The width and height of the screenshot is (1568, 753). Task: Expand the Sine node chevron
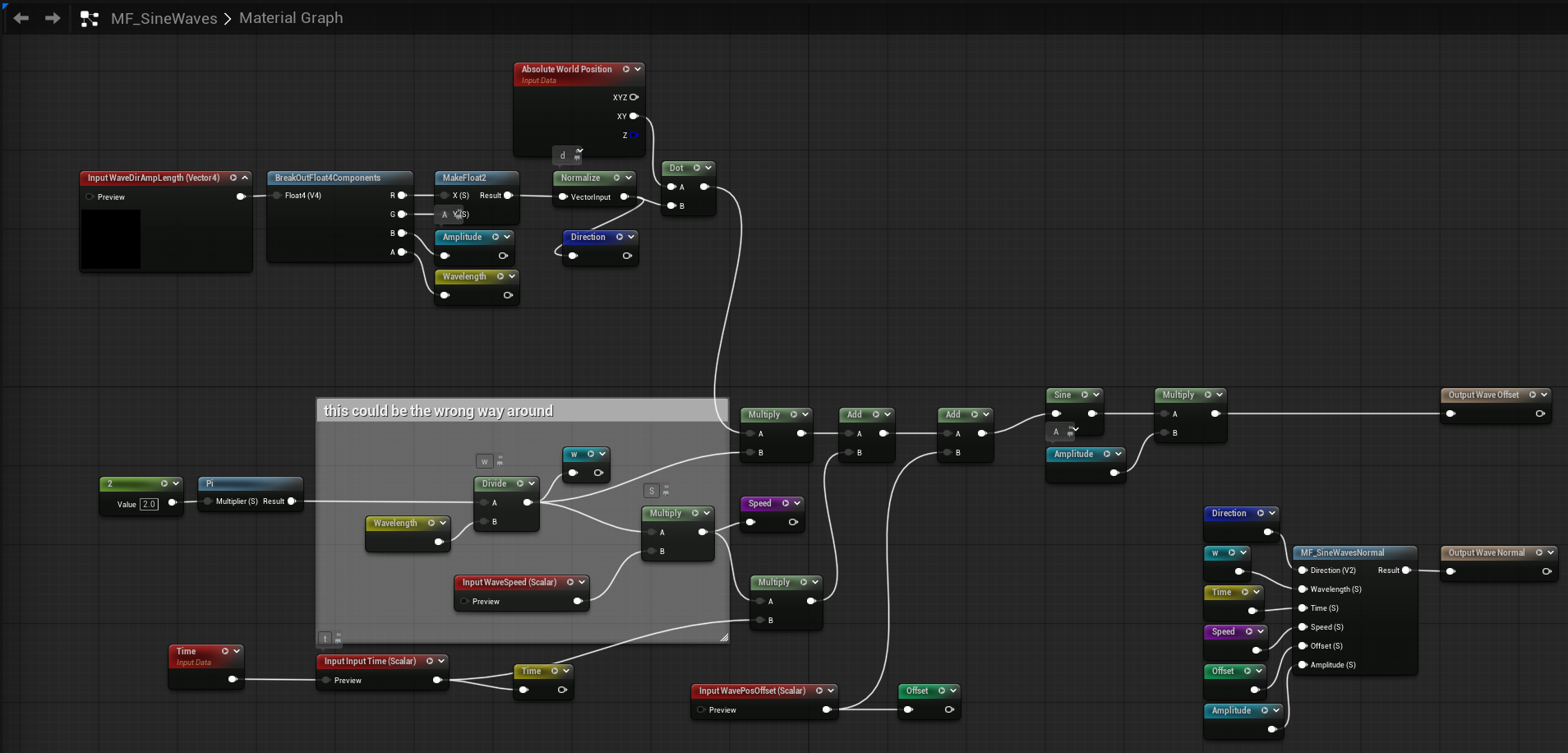click(x=1096, y=395)
